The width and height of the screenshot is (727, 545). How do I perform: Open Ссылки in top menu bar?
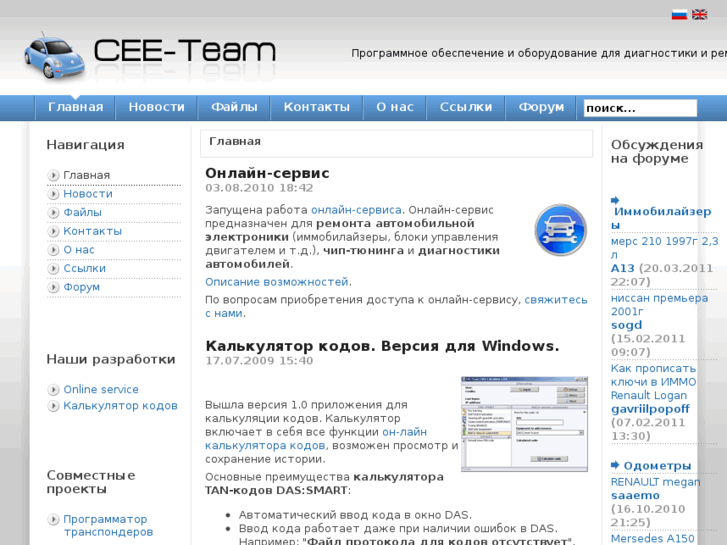(466, 107)
